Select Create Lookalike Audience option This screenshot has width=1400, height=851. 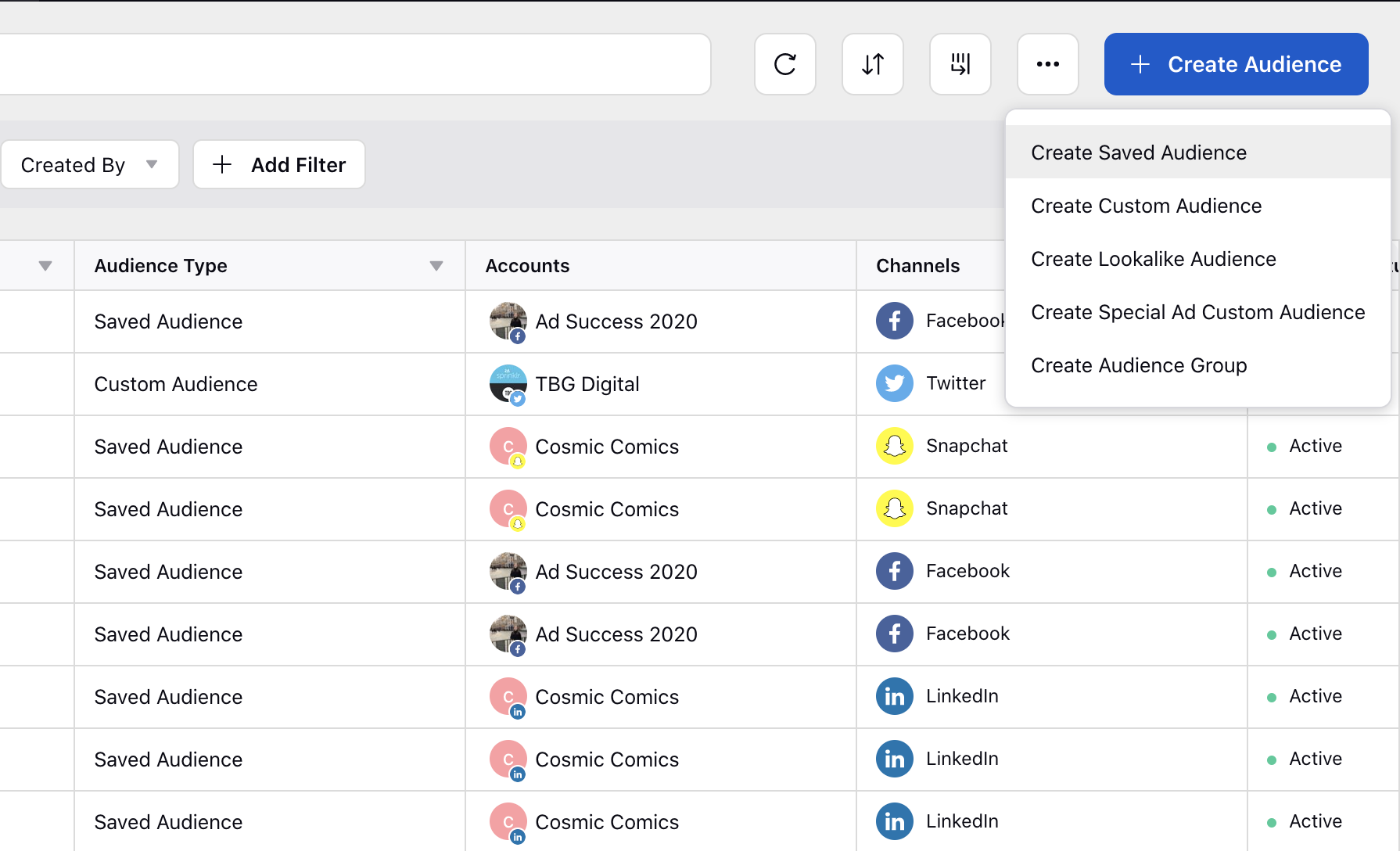(x=1153, y=259)
